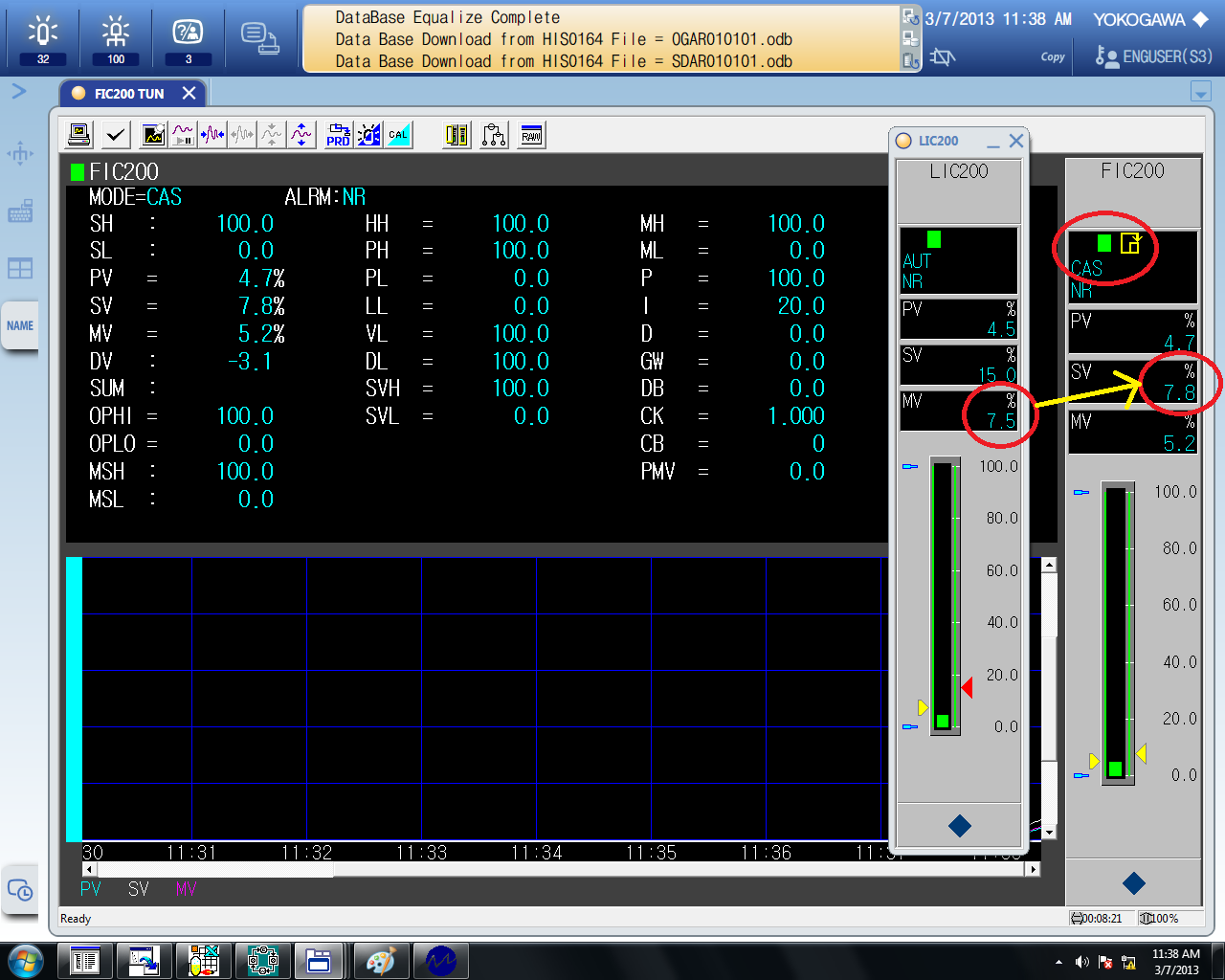1225x980 pixels.
Task: Click the trend horizontal scrollbar right arrow
Action: 1032,869
